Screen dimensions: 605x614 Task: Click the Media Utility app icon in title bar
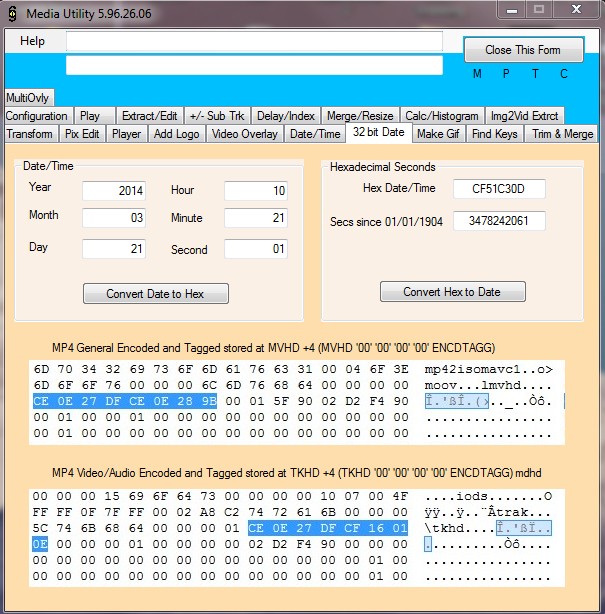13,14
